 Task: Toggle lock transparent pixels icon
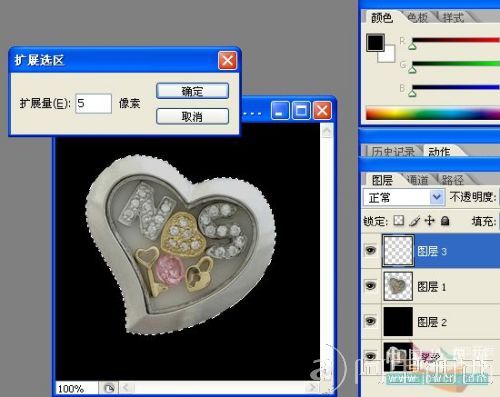tap(399, 220)
